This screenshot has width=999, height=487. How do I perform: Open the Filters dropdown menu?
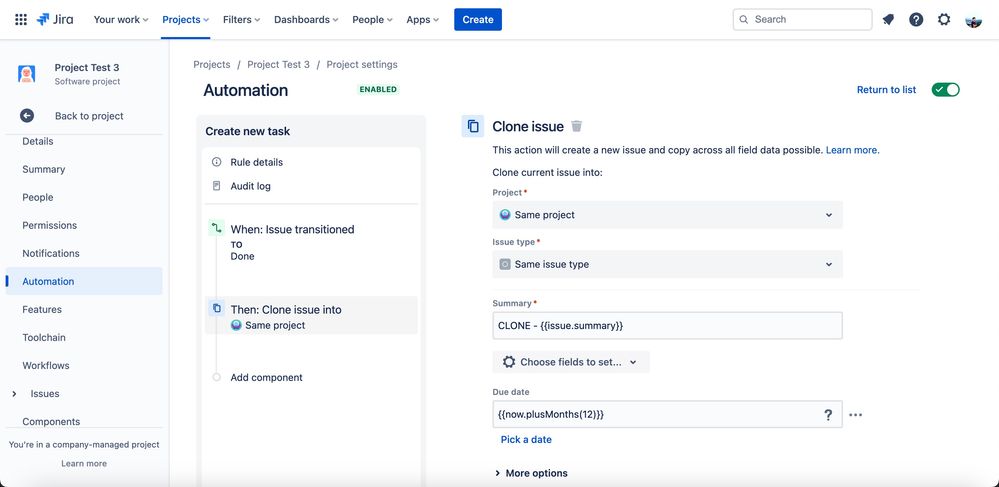pos(241,20)
